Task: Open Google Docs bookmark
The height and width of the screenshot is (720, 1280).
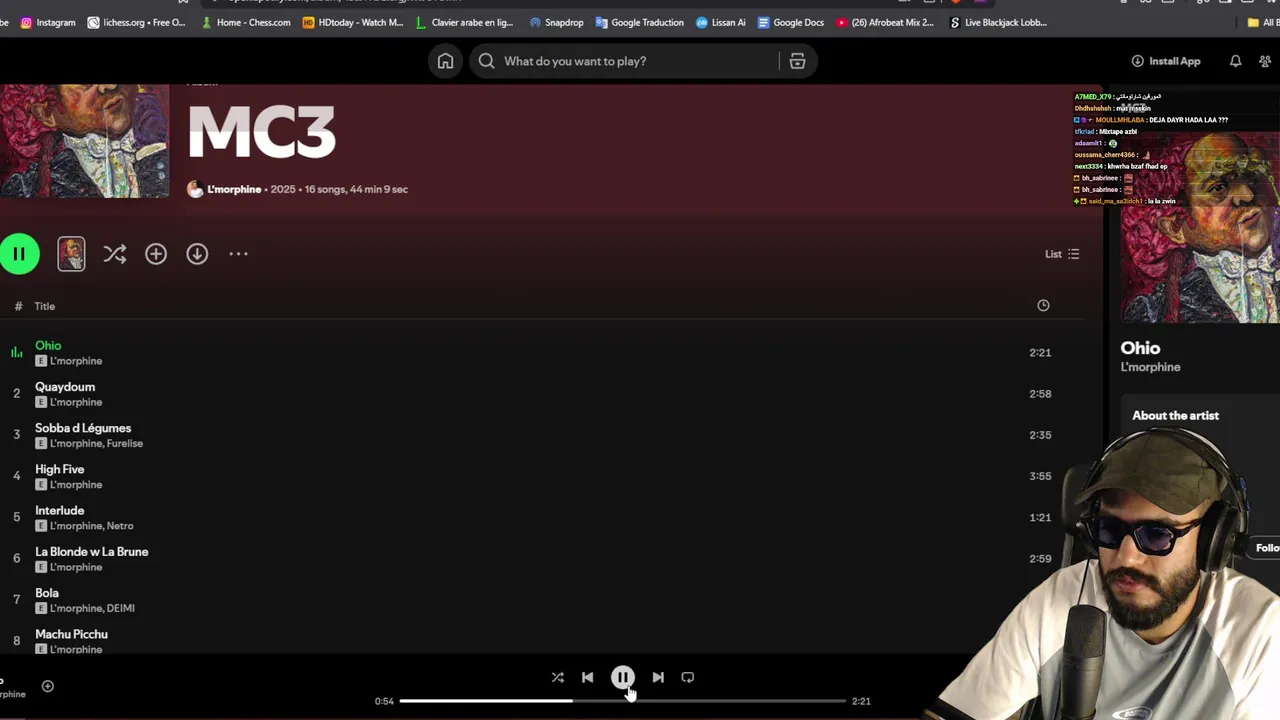Action: (x=791, y=22)
